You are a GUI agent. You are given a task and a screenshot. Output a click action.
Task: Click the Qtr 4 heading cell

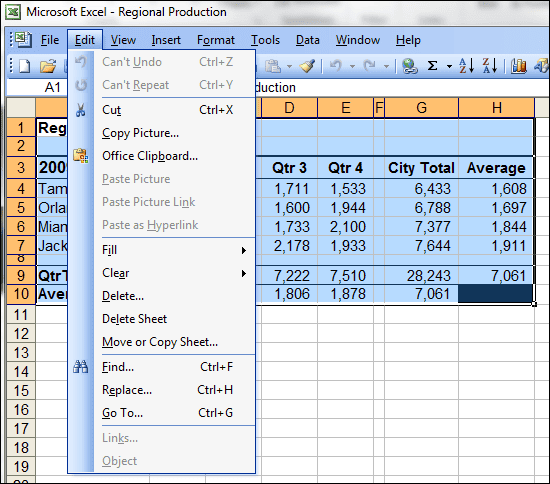tap(346, 168)
